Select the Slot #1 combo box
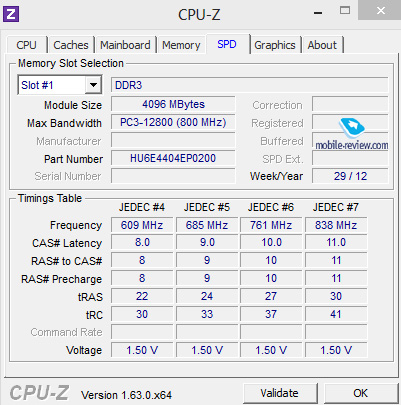 coord(60,85)
